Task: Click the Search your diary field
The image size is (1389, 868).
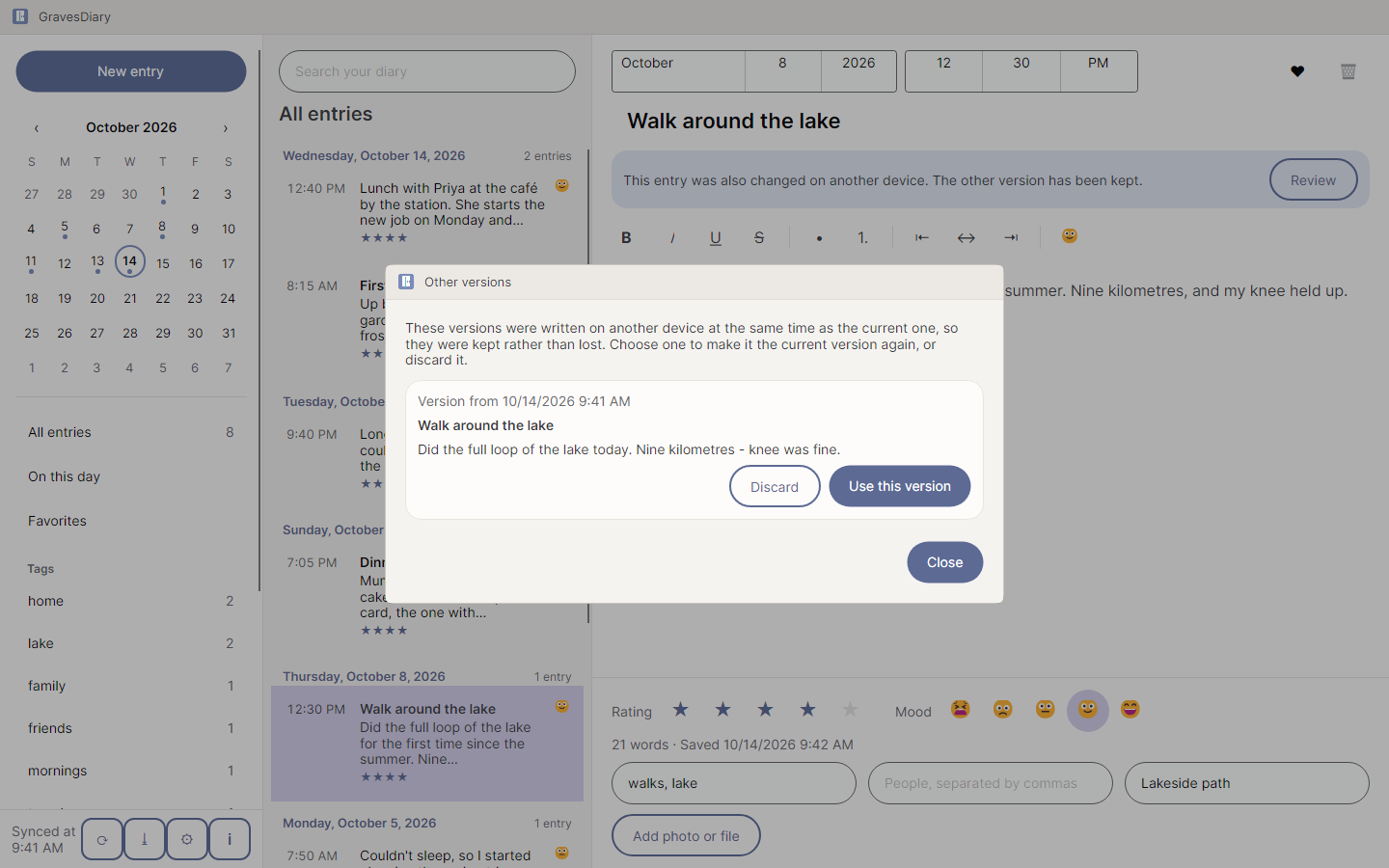Action: pos(427,71)
